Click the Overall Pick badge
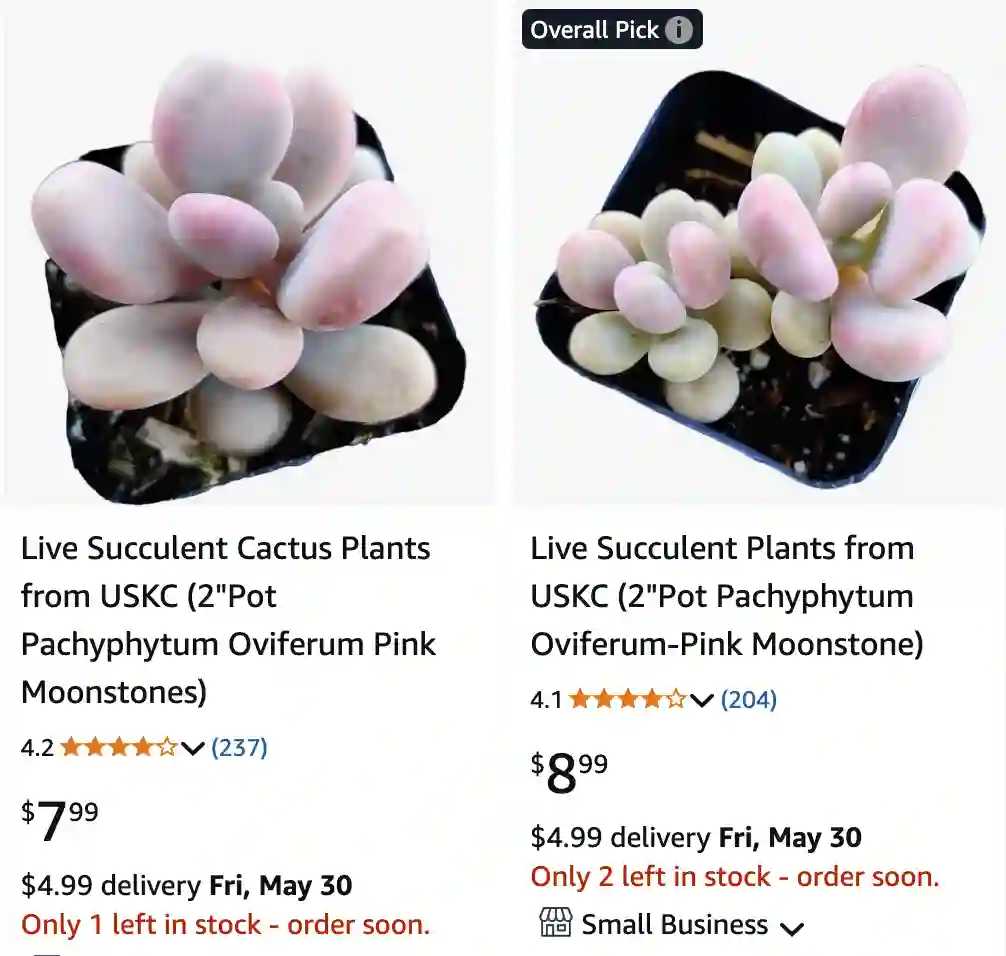This screenshot has width=1006, height=956. [593, 29]
